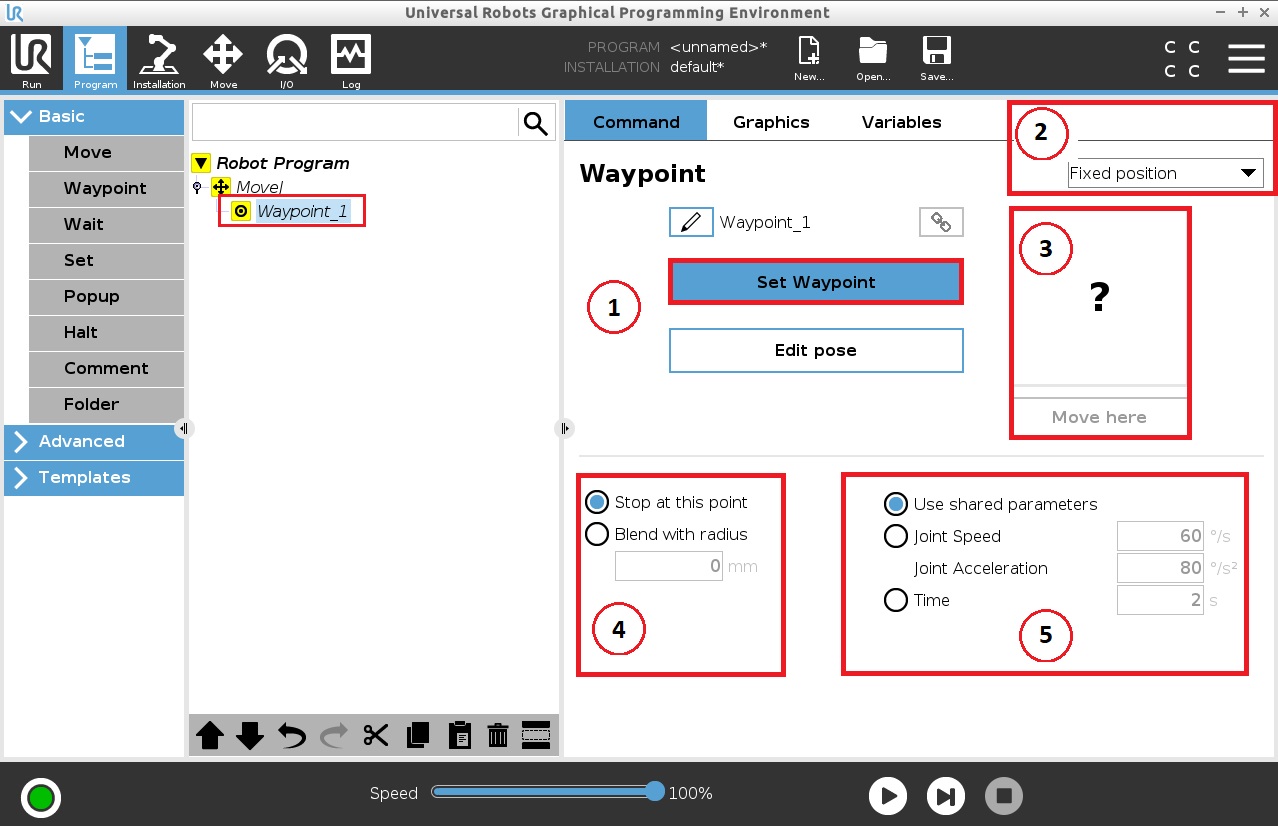This screenshot has width=1278, height=826.
Task: Open the Installation tab icon
Action: [x=159, y=59]
